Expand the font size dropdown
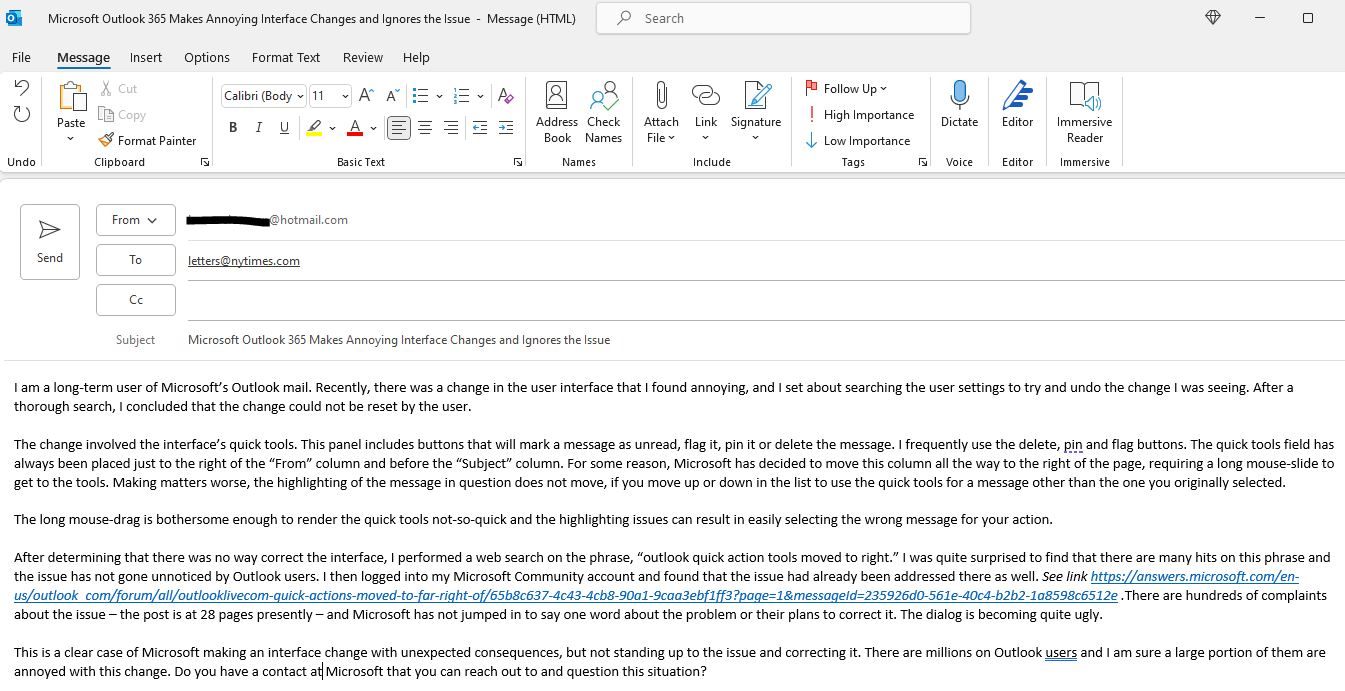Screen dimensions: 1345x691 click(345, 96)
